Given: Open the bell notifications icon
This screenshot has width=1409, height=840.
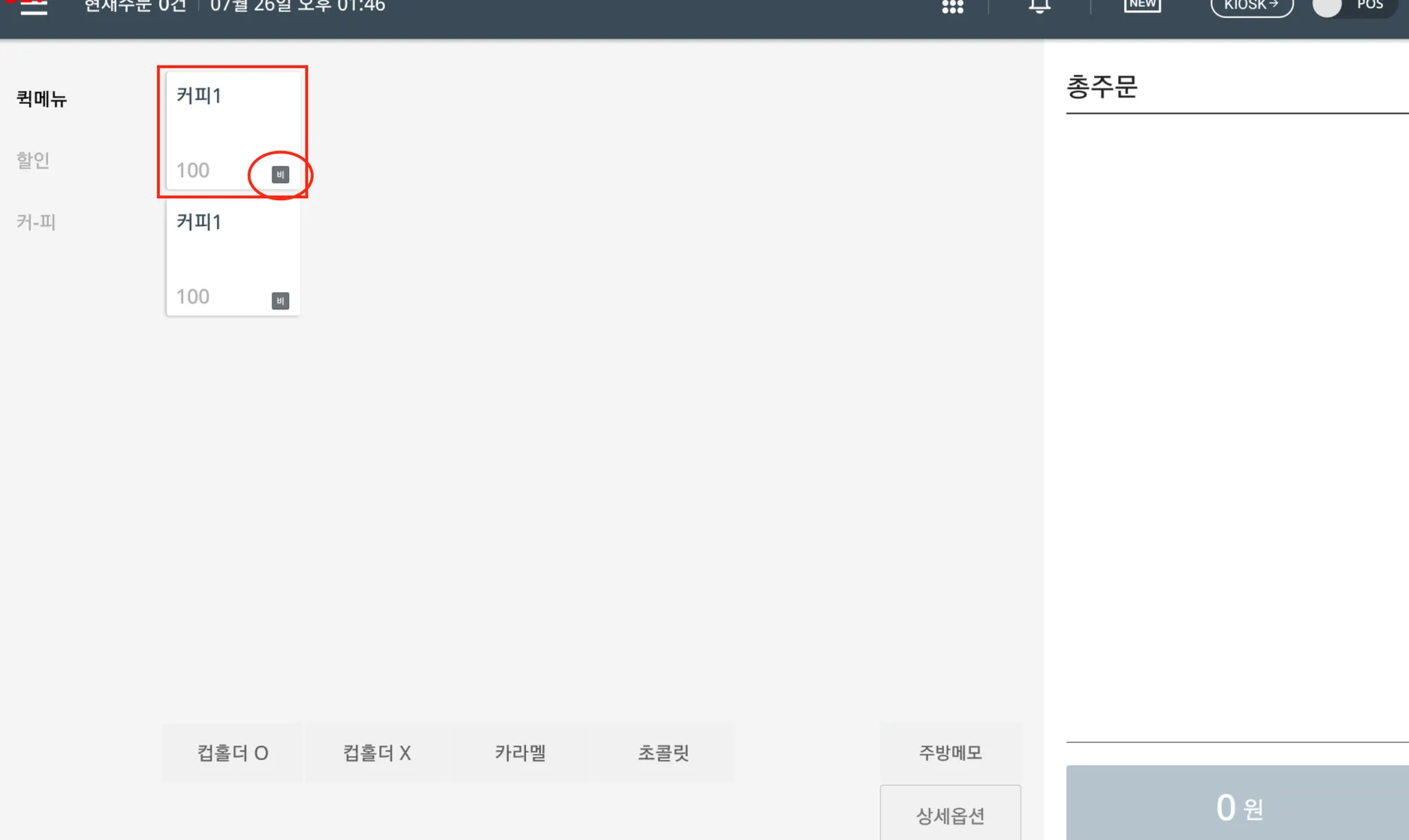Looking at the screenshot, I should click(1040, 6).
